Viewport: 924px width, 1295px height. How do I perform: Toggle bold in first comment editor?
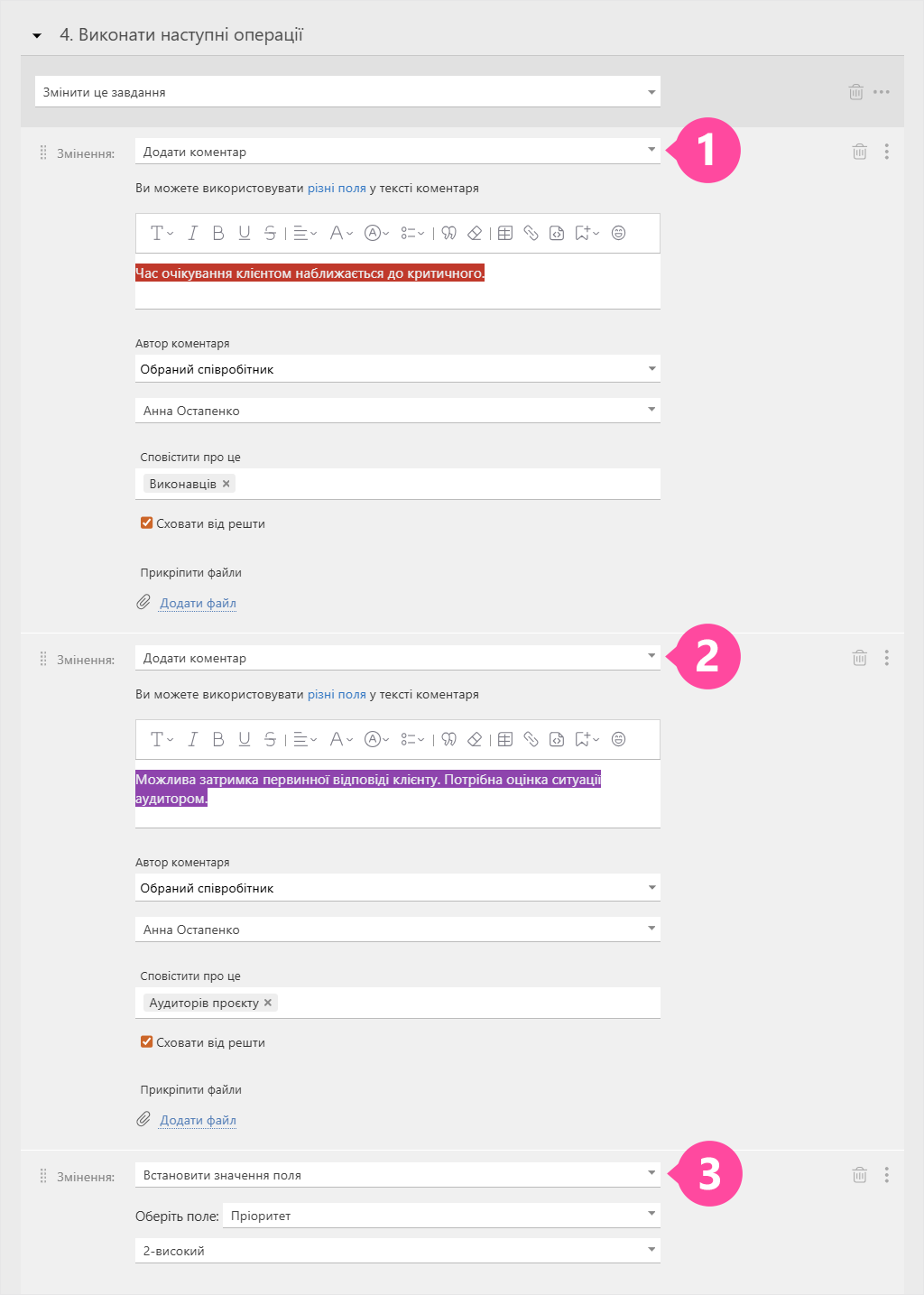pyautogui.click(x=218, y=233)
